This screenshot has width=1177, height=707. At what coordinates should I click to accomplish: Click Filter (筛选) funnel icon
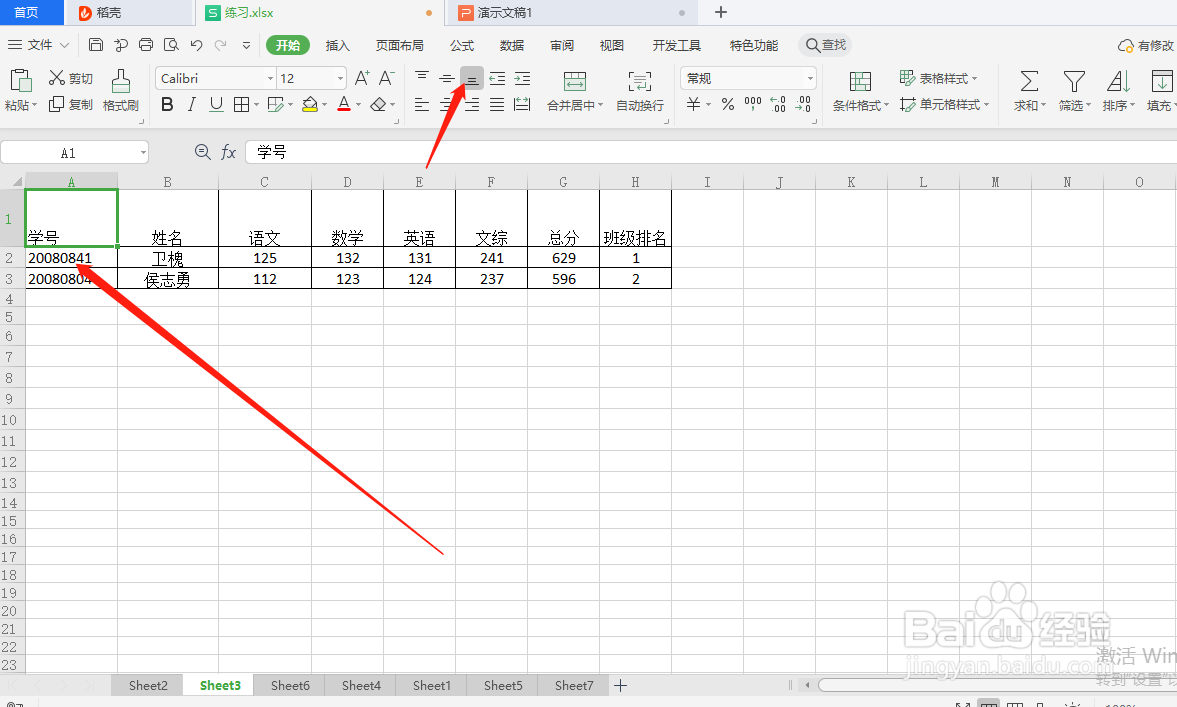pos(1074,81)
